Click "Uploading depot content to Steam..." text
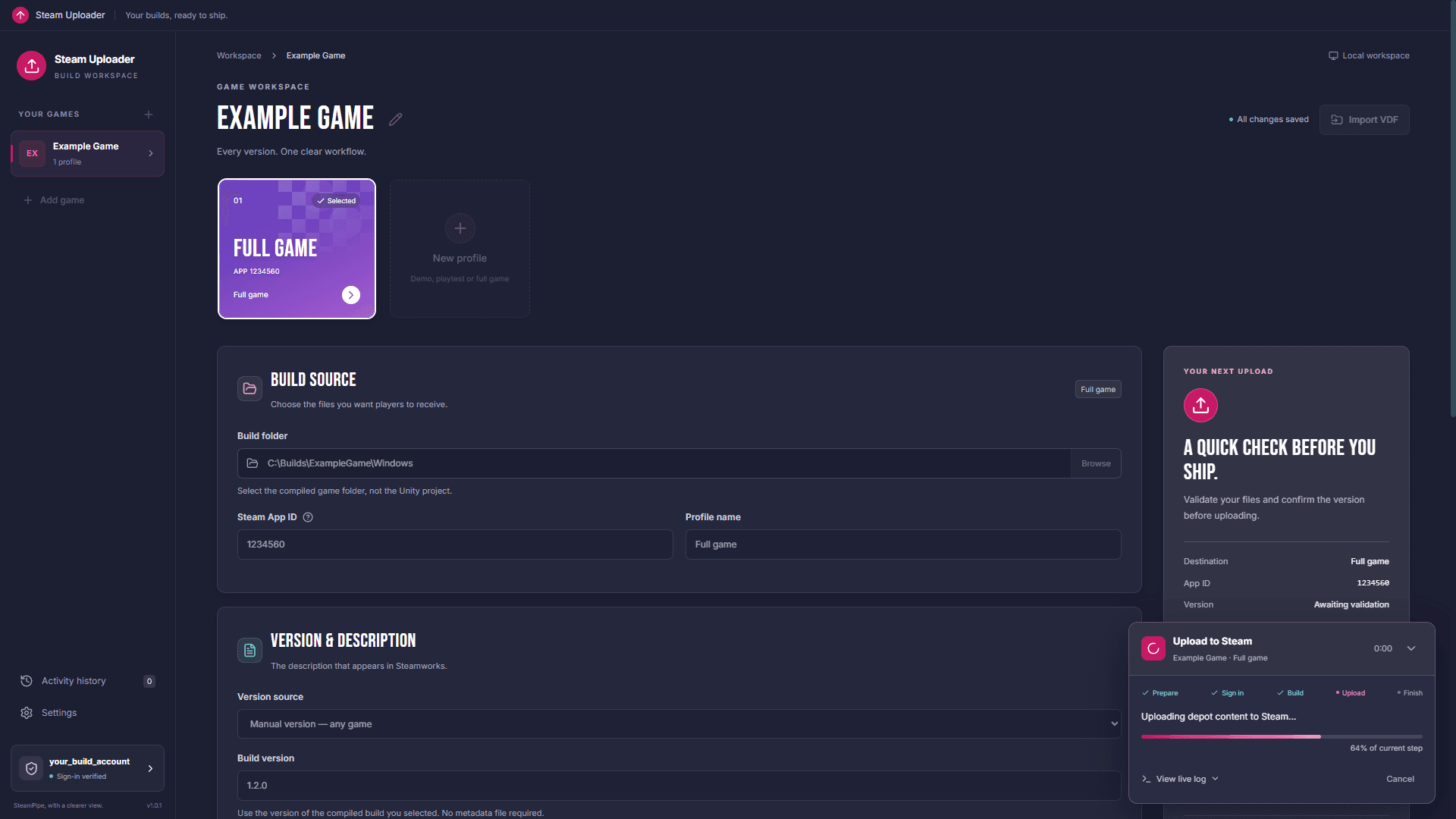1456x819 pixels. 1218,717
